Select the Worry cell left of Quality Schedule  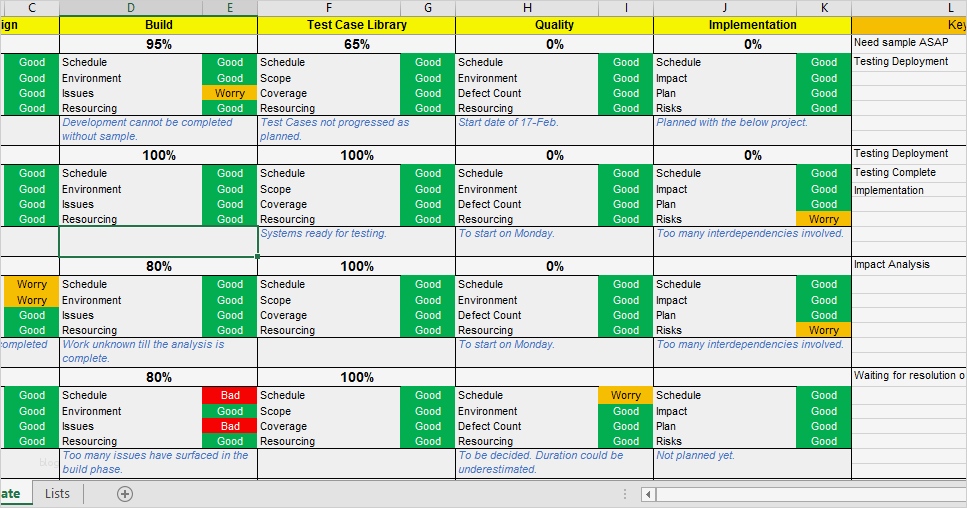(626, 395)
